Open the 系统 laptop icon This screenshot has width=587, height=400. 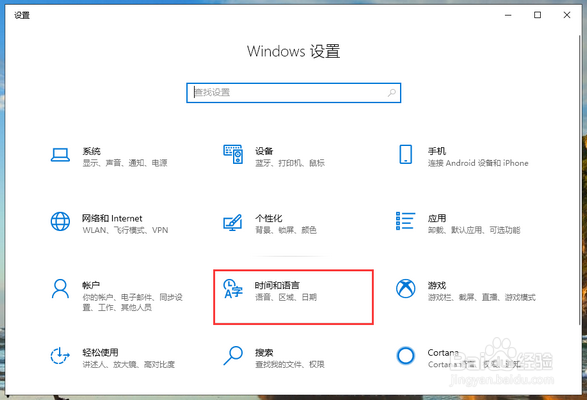pyautogui.click(x=60, y=154)
